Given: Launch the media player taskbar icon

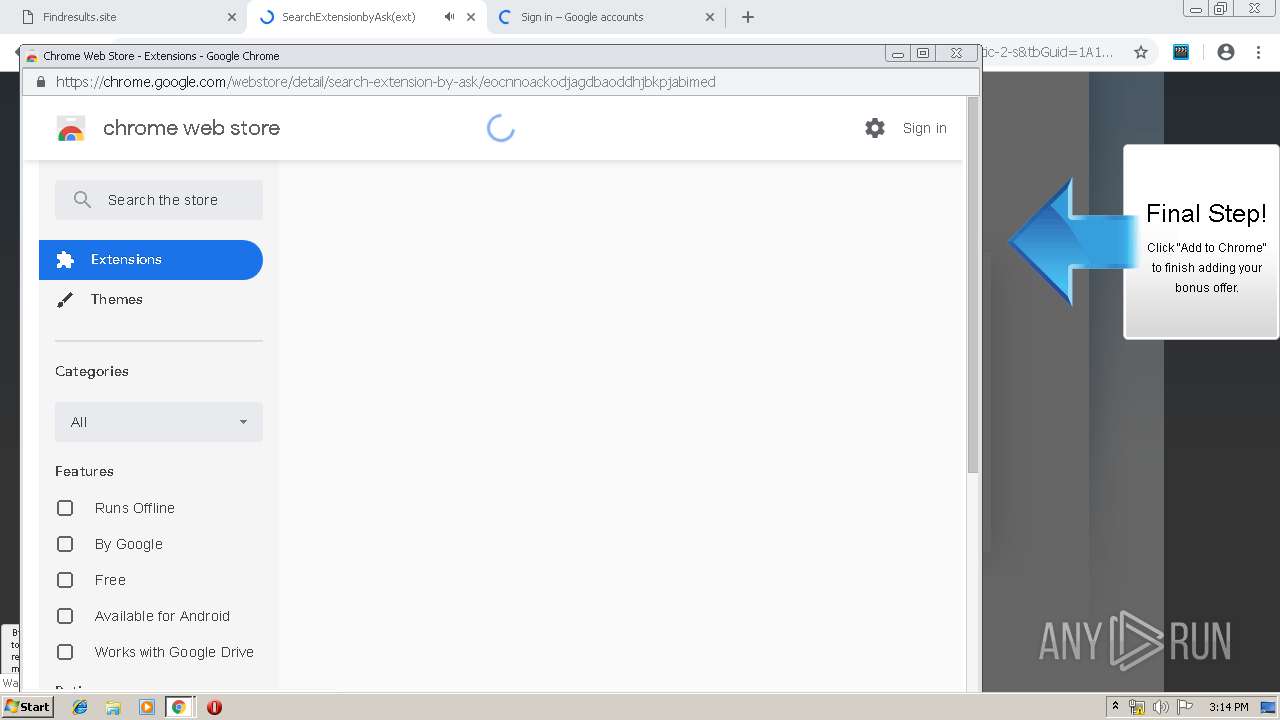Looking at the screenshot, I should click(x=147, y=707).
